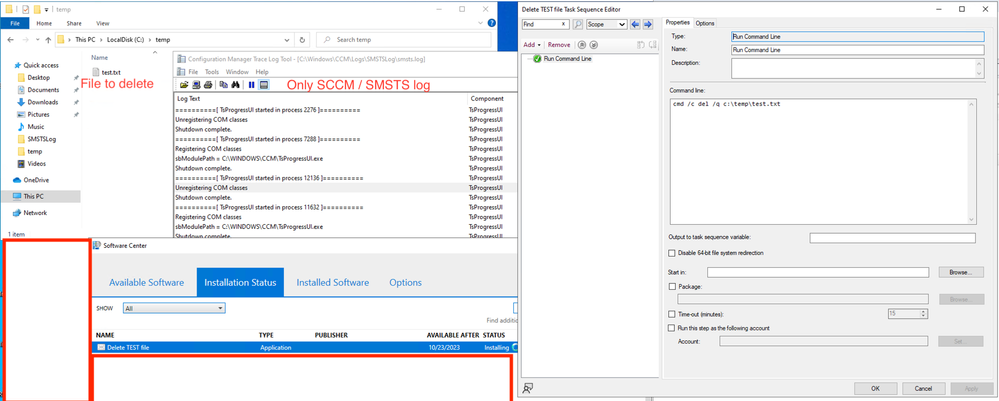This screenshot has width=999, height=401.
Task: Click the blue left arrow Find Previous icon
Action: pos(635,24)
